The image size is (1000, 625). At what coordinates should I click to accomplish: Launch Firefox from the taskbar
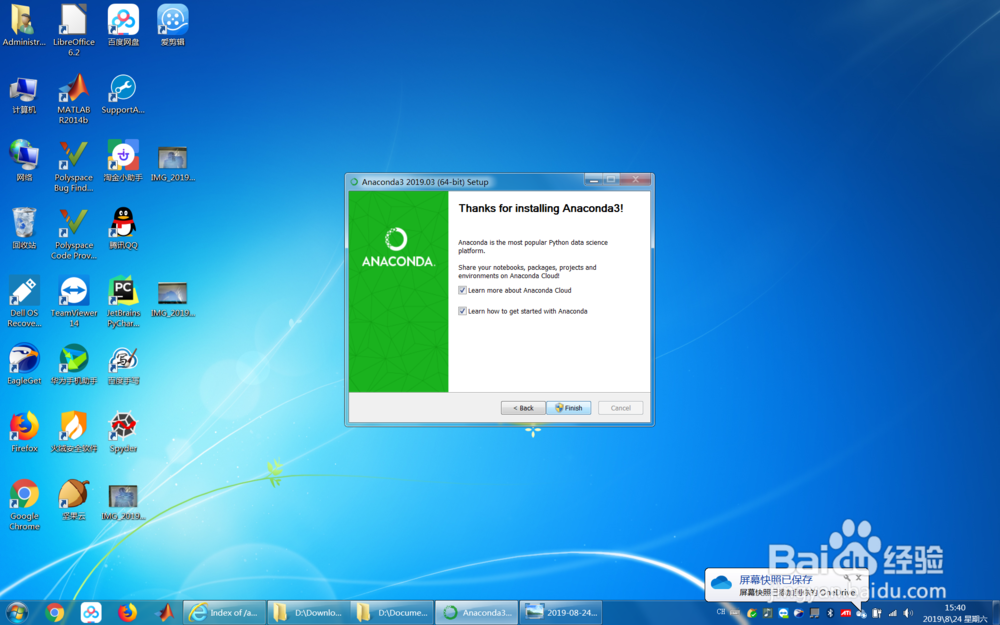(x=127, y=613)
